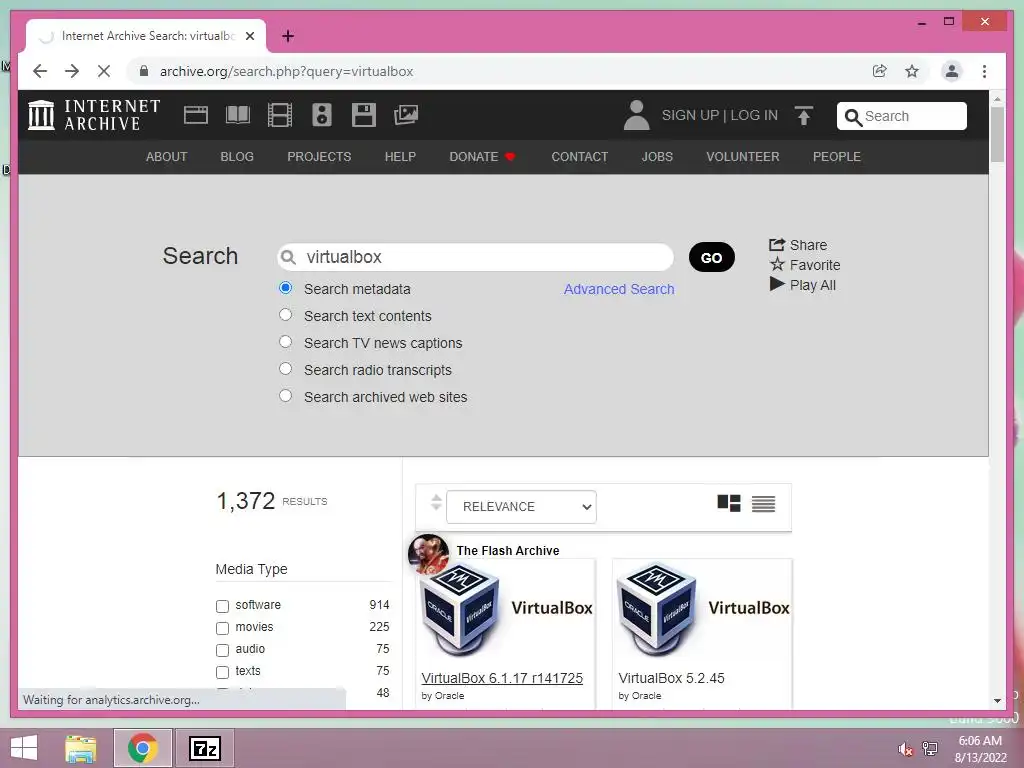1024x768 pixels.
Task: Close the Internet Archive Search tab
Action: coord(249,36)
